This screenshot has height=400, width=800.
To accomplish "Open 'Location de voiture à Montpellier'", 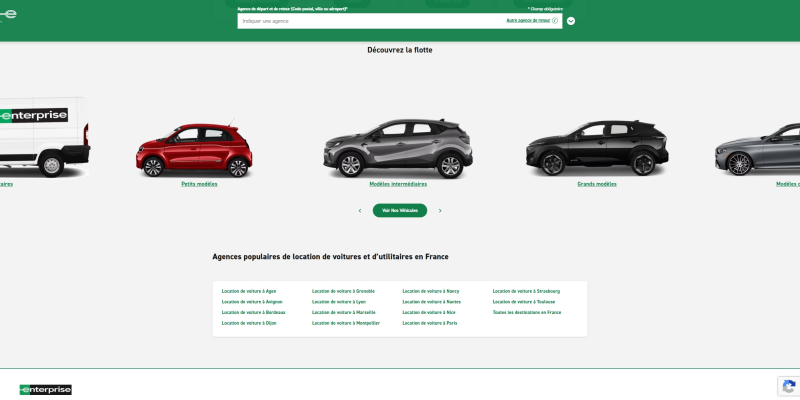I will point(346,323).
